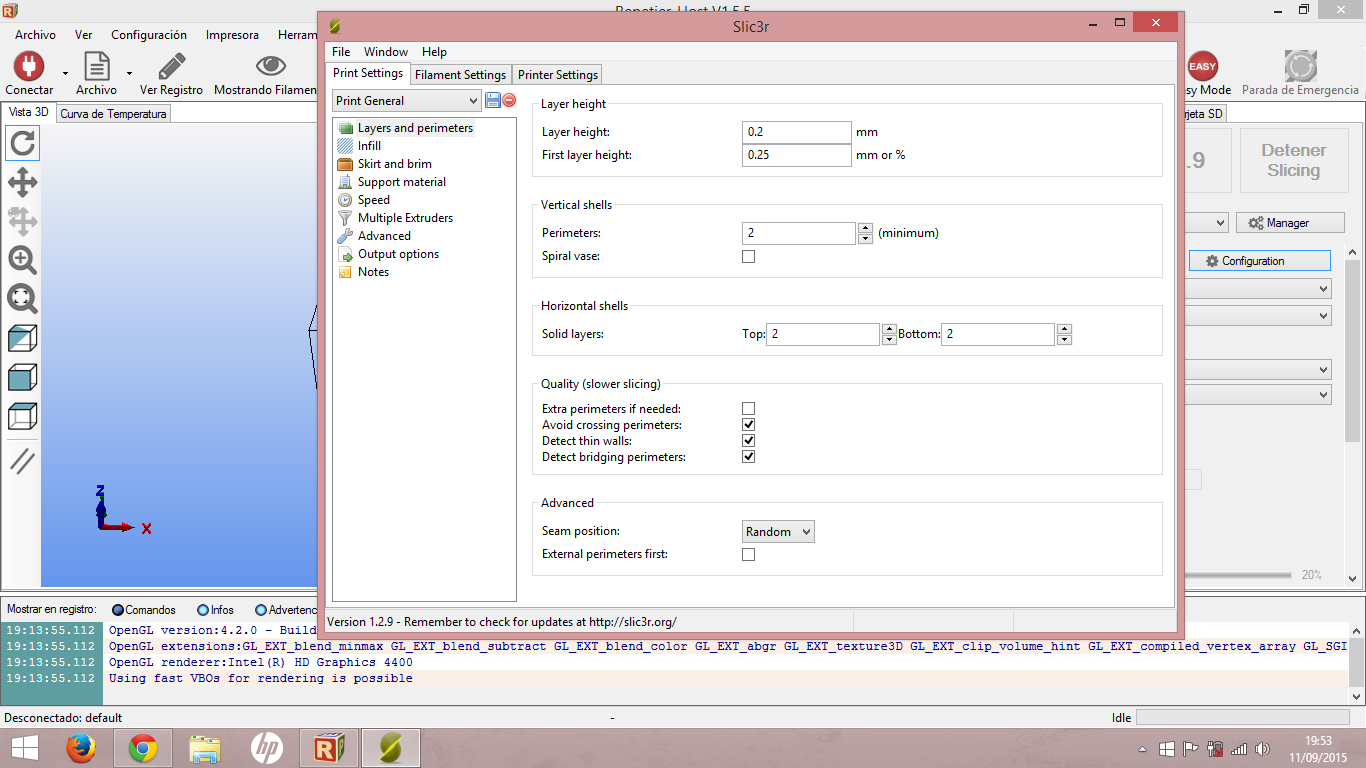Select the Infos log filter

coord(215,610)
